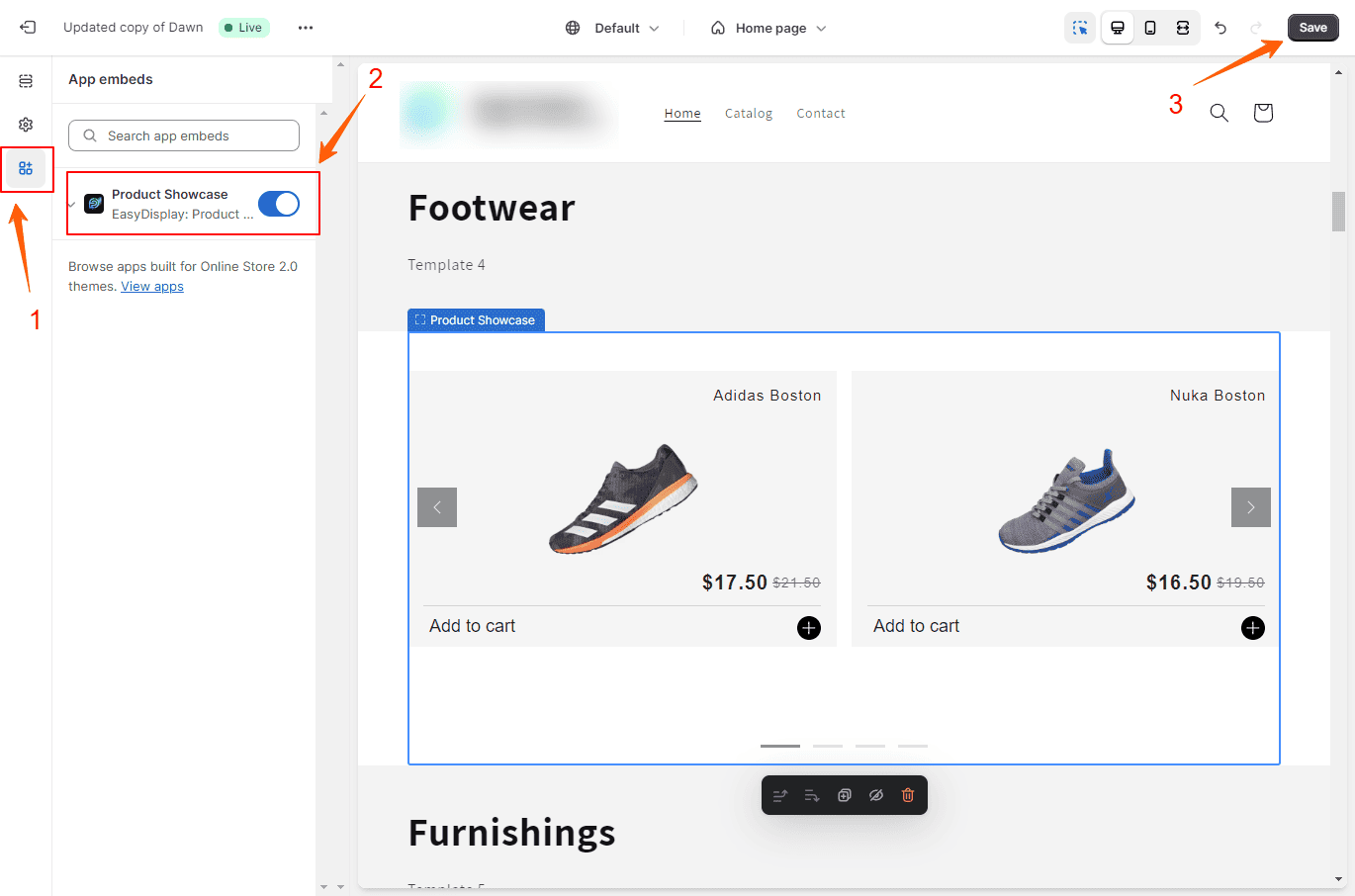Turn off the Product Showcase embed toggle
Viewport: 1355px width, 896px height.
279,204
